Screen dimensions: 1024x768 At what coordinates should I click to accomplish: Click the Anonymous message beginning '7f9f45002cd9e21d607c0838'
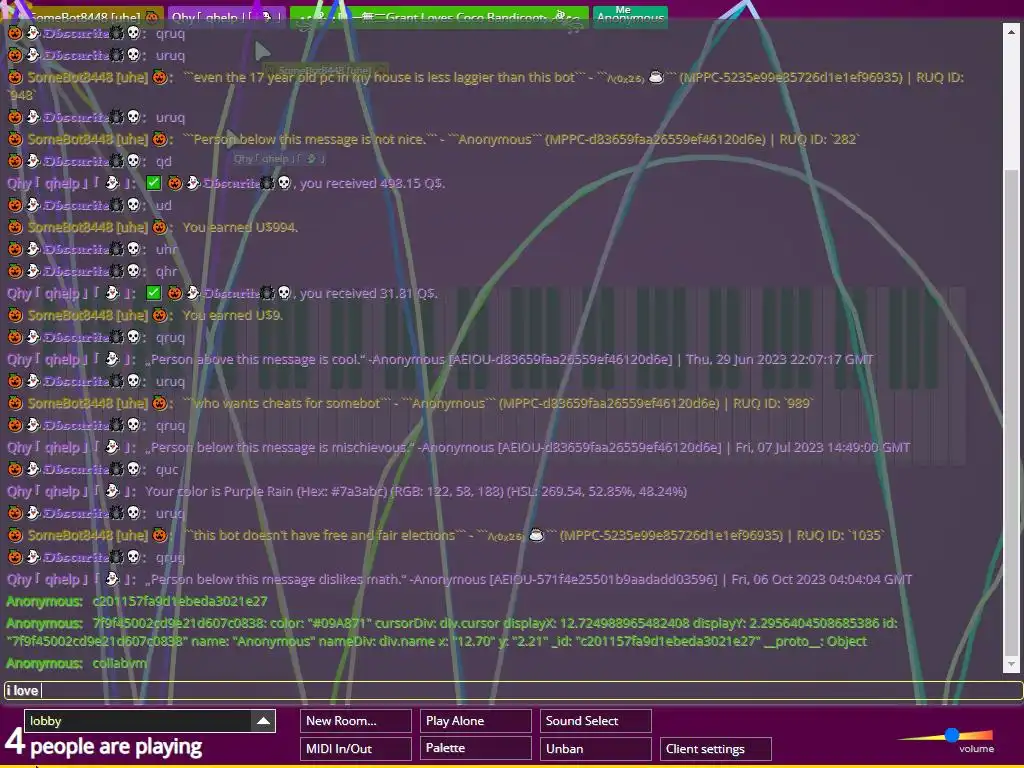pos(452,632)
